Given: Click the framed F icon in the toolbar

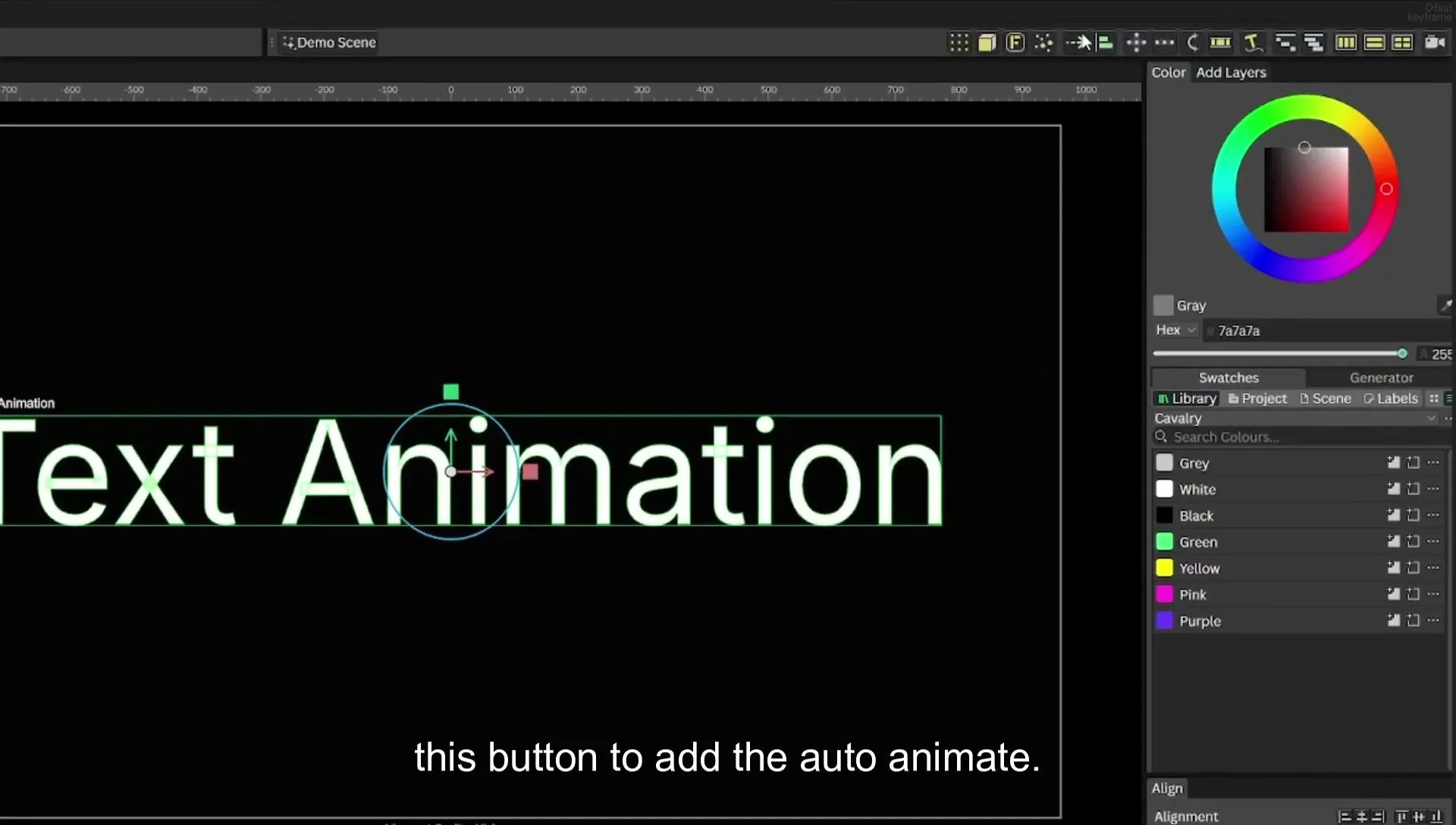Looking at the screenshot, I should pos(1015,42).
